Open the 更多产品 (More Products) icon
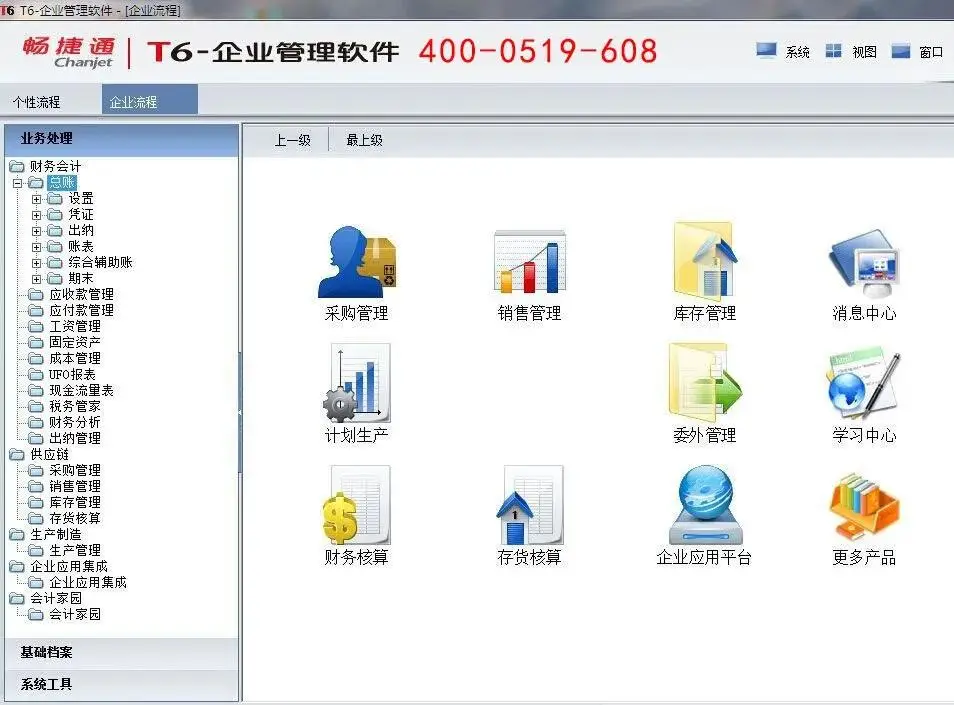Image resolution: width=954 pixels, height=705 pixels. click(863, 510)
